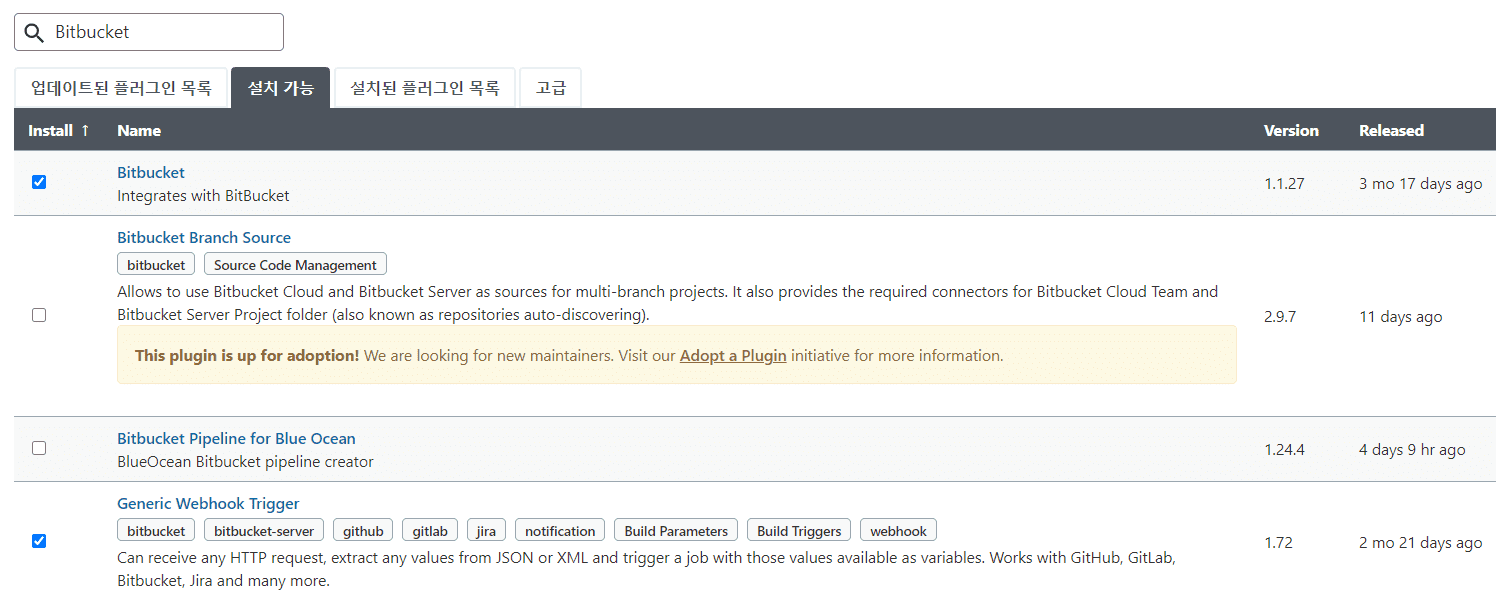
Task: Open the Generic Webhook Trigger link
Action: pyautogui.click(x=208, y=503)
